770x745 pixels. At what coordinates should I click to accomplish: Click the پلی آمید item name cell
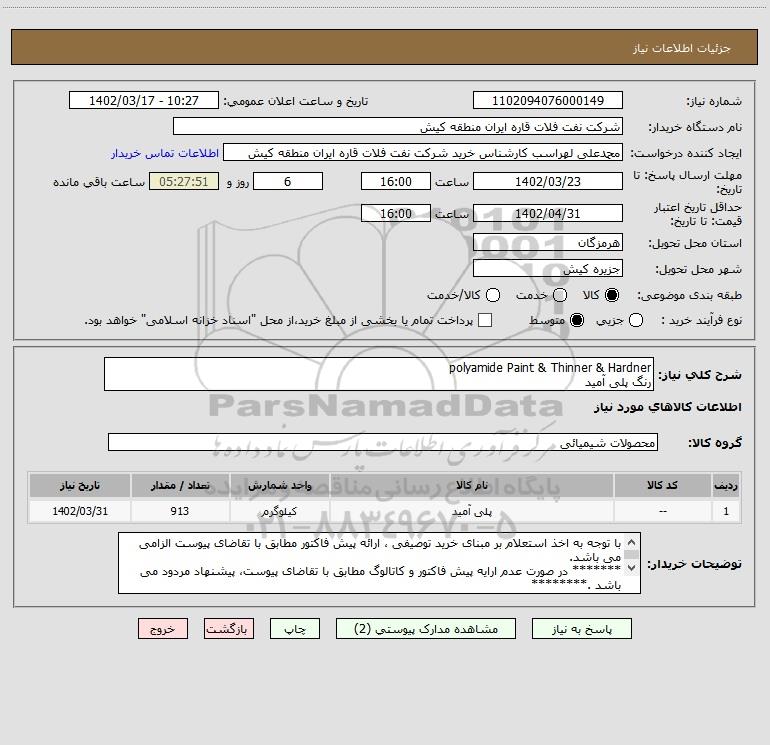click(471, 511)
